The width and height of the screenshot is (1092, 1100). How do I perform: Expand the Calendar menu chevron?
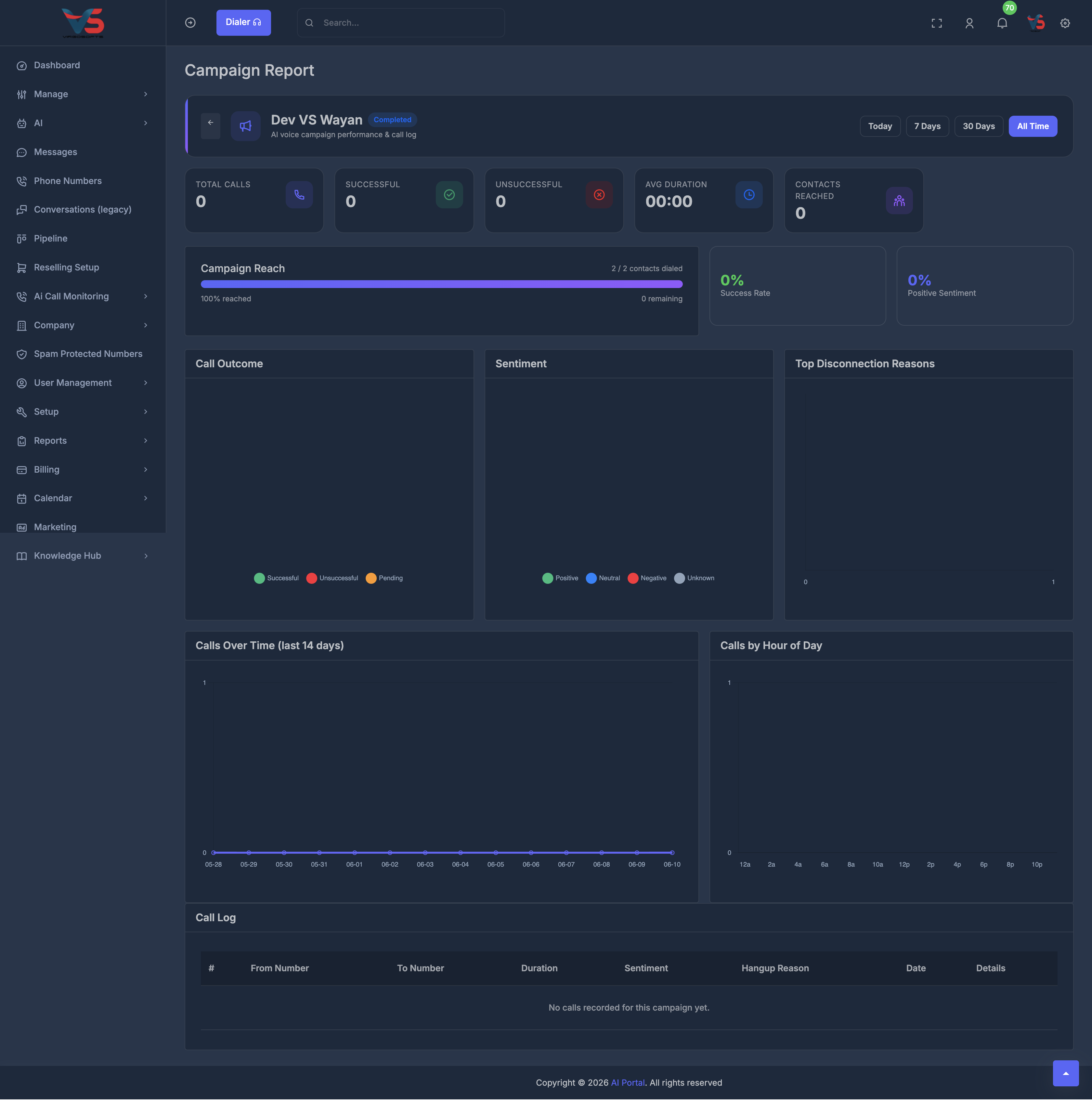click(x=145, y=498)
